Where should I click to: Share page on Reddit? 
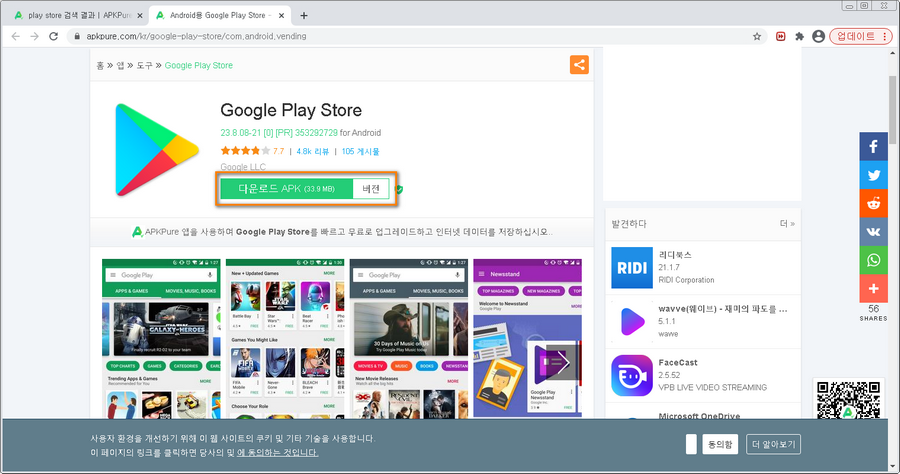point(874,203)
